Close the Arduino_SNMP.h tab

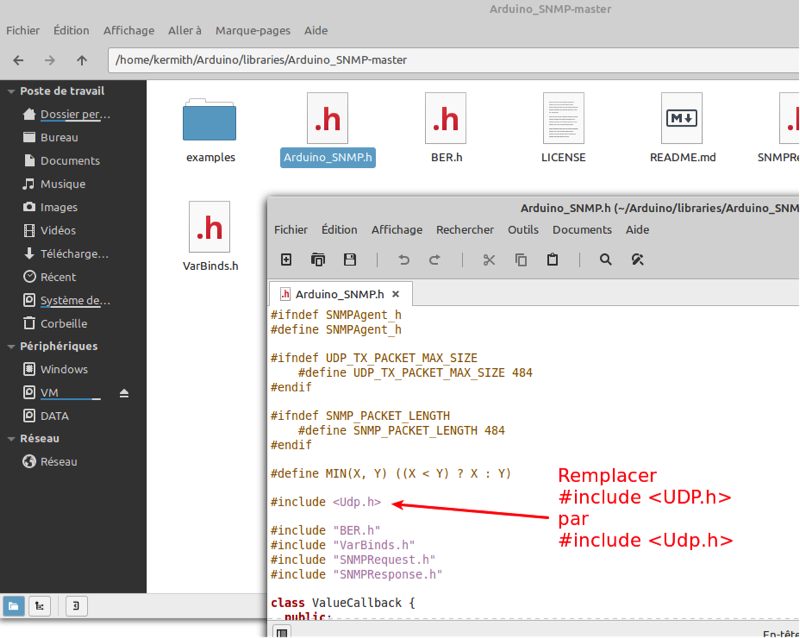pyautogui.click(x=396, y=294)
